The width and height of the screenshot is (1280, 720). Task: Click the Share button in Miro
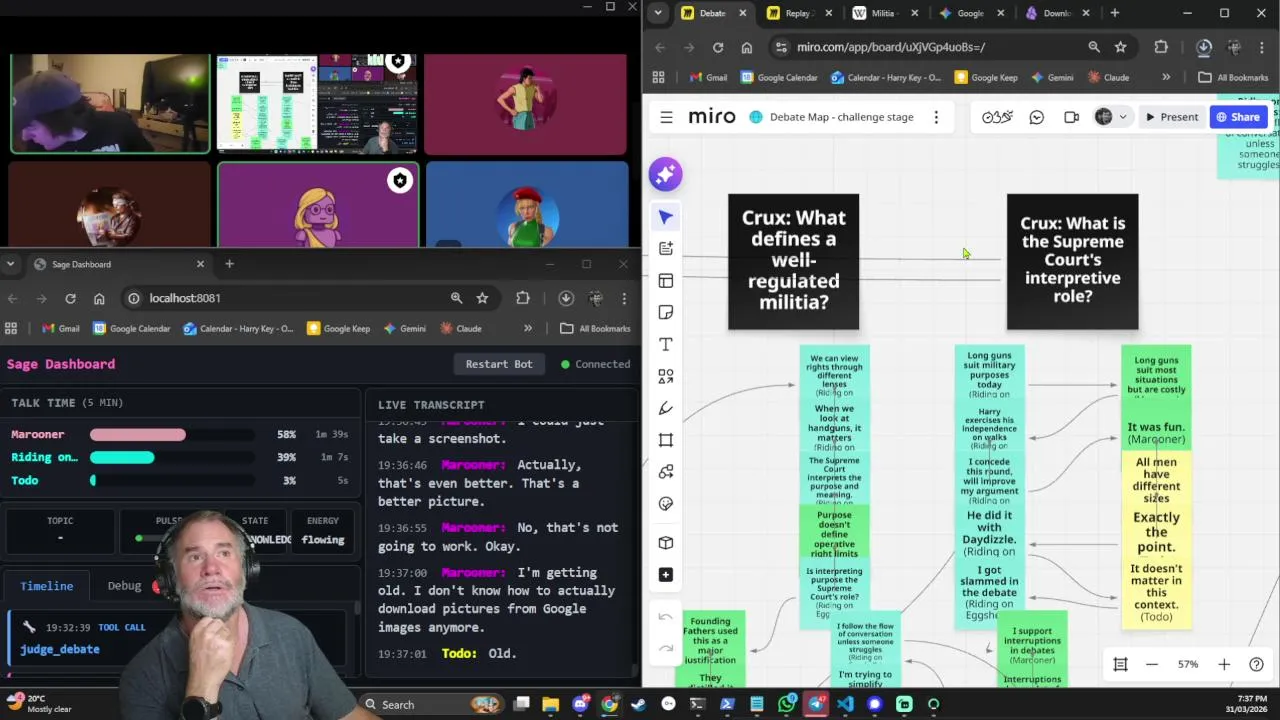[x=1238, y=117]
